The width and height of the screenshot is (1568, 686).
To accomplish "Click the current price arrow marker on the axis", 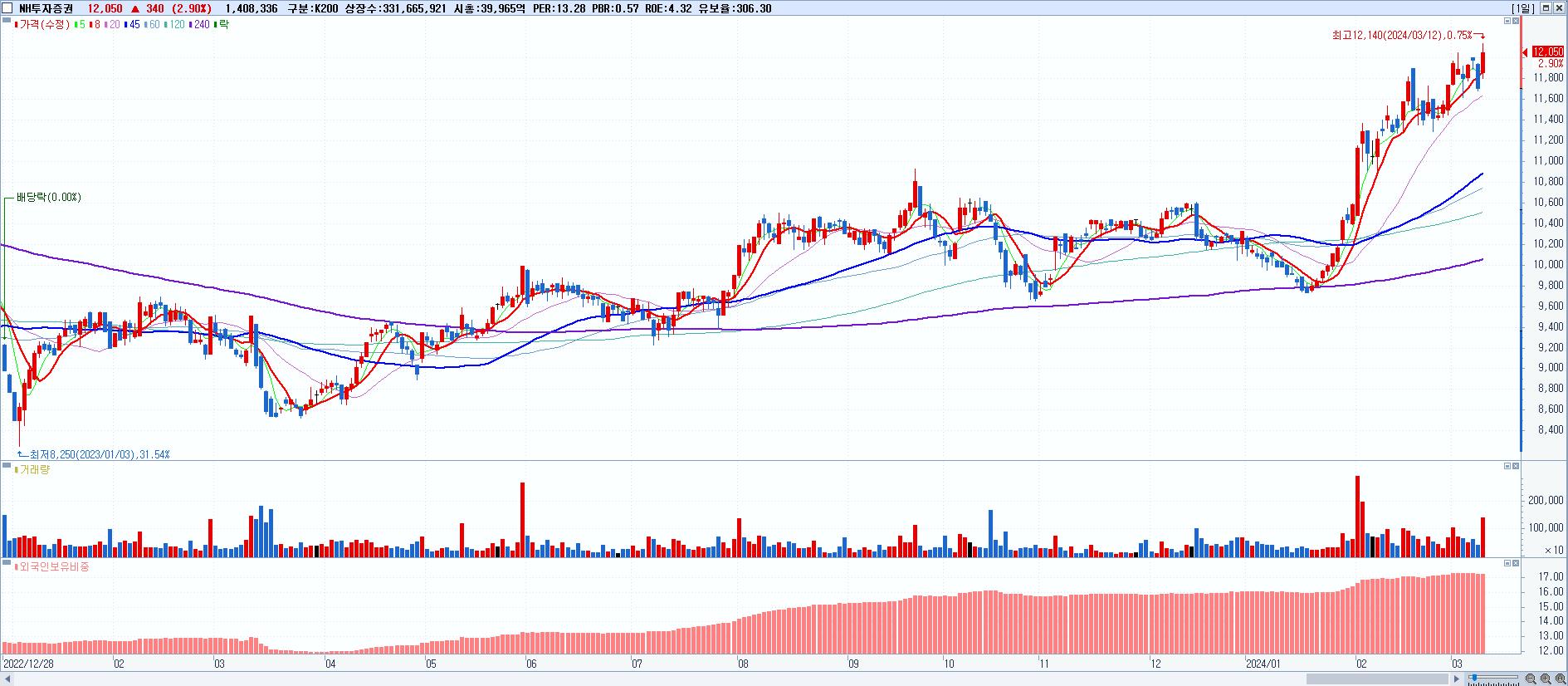I will [x=1525, y=52].
